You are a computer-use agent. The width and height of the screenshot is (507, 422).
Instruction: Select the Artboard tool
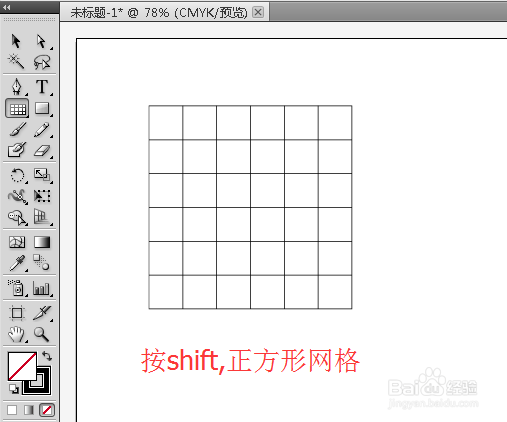click(17, 313)
